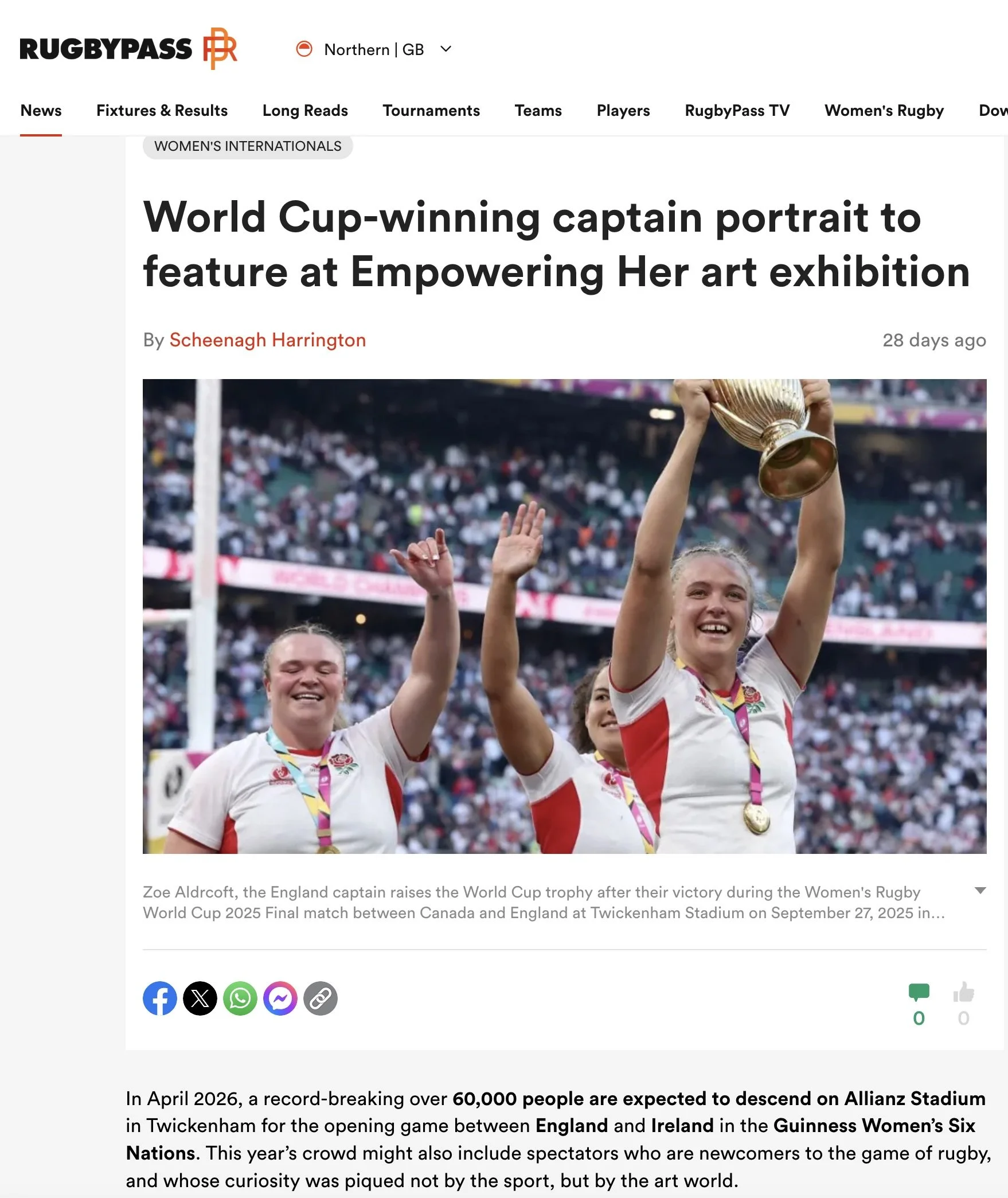This screenshot has width=1008, height=1198.
Task: Open RugbyPass TV section
Action: pyautogui.click(x=737, y=110)
